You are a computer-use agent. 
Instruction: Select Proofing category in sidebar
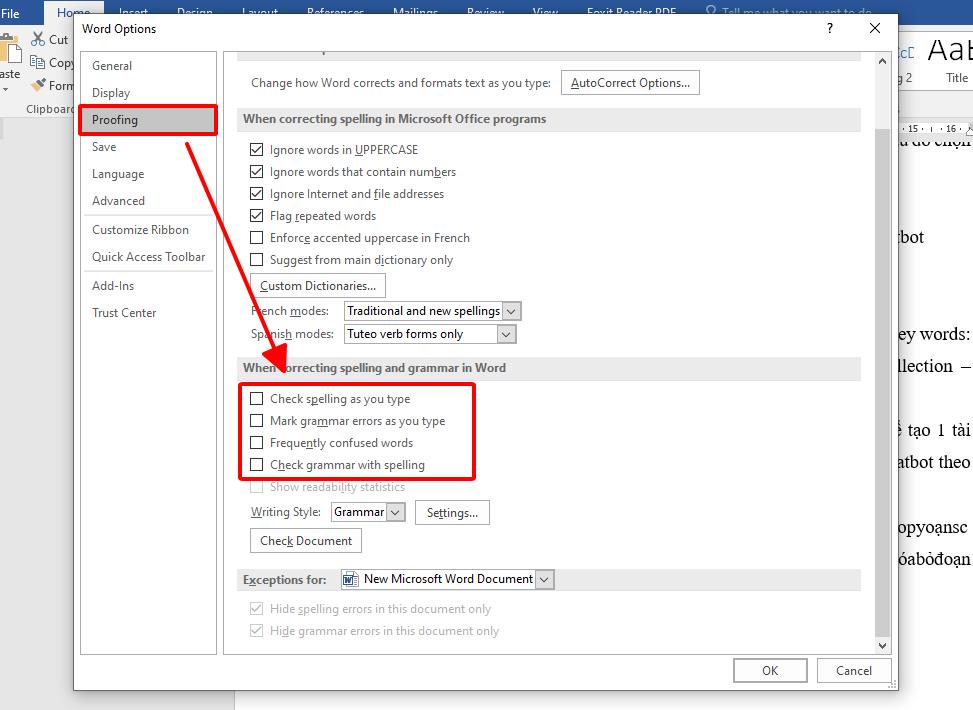pos(148,120)
